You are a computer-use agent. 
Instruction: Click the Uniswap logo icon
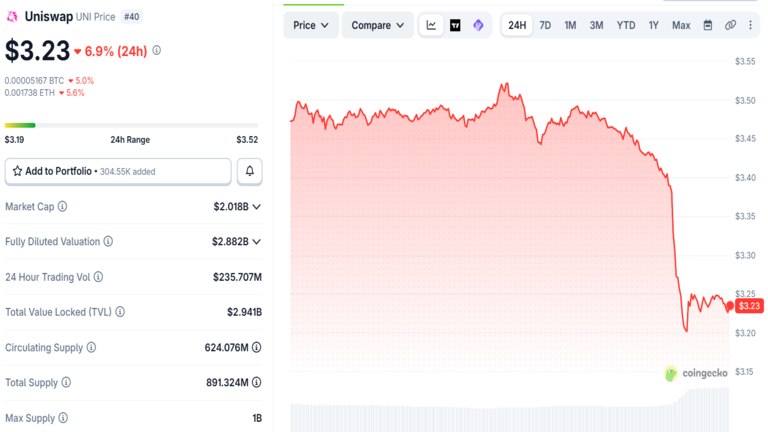coord(12,17)
